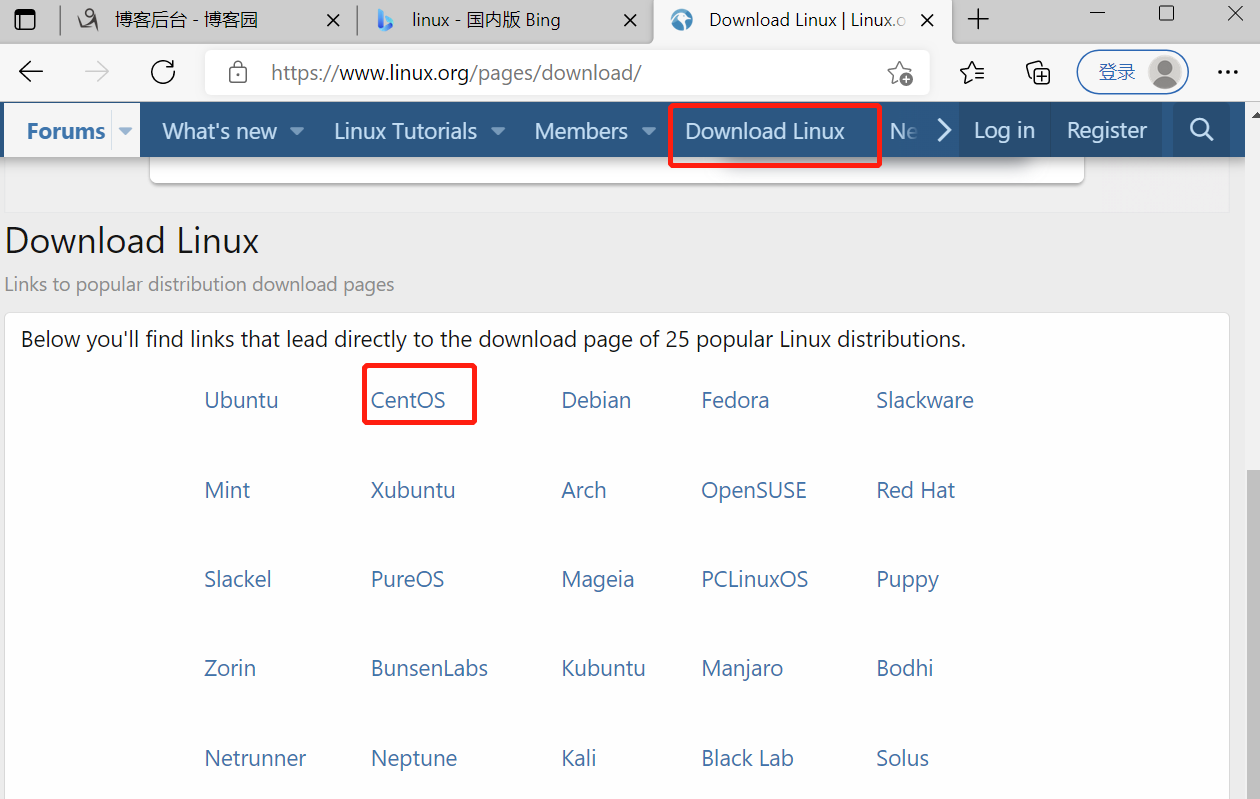Reload the current page
1260x799 pixels.
(x=163, y=72)
